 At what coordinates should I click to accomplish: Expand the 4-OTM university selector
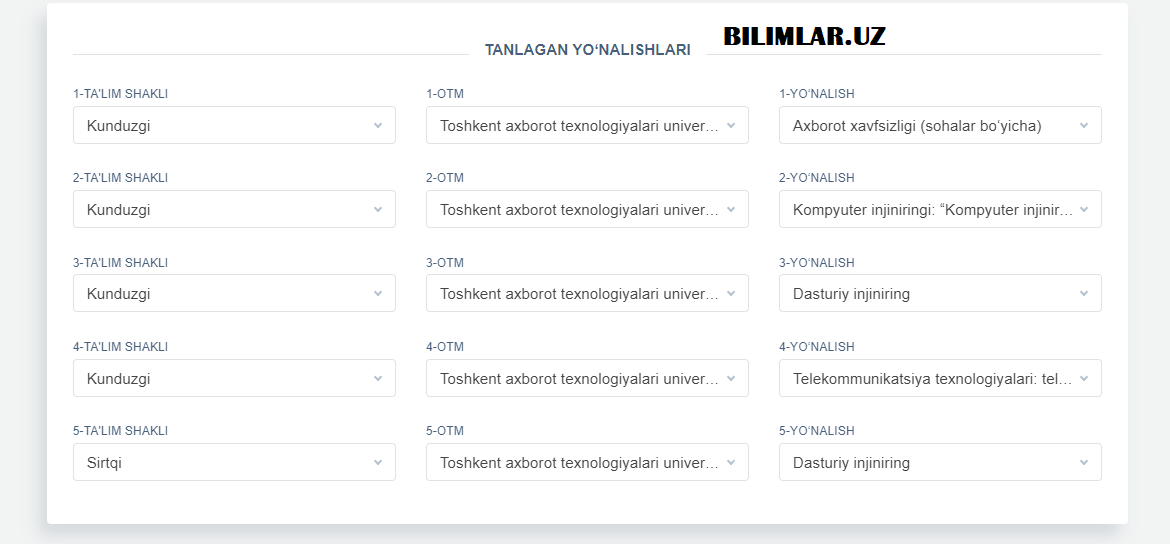point(587,379)
